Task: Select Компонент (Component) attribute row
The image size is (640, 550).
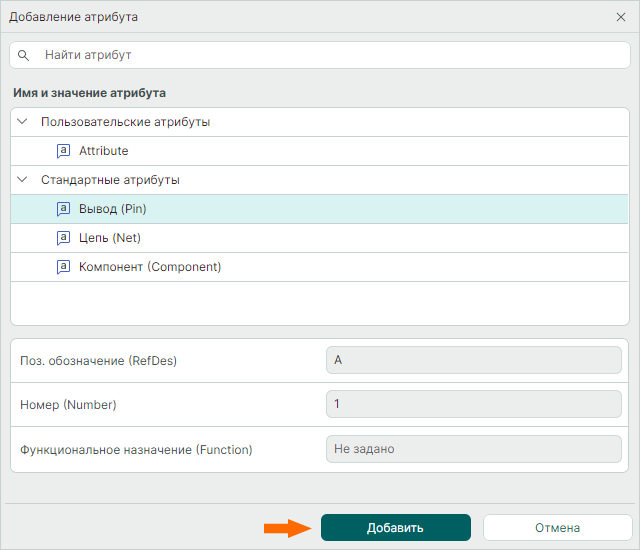Action: coord(150,267)
